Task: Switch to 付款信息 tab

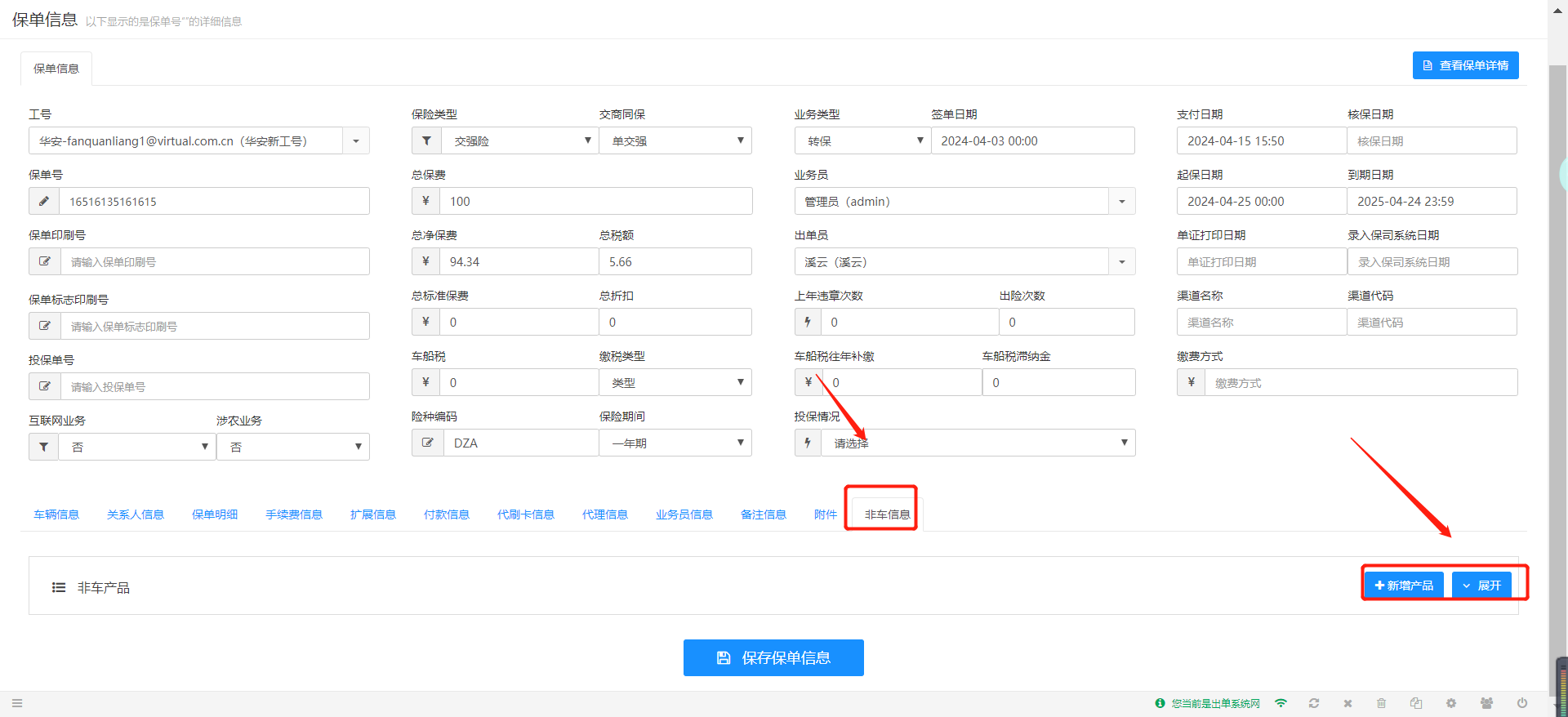Action: coord(447,514)
